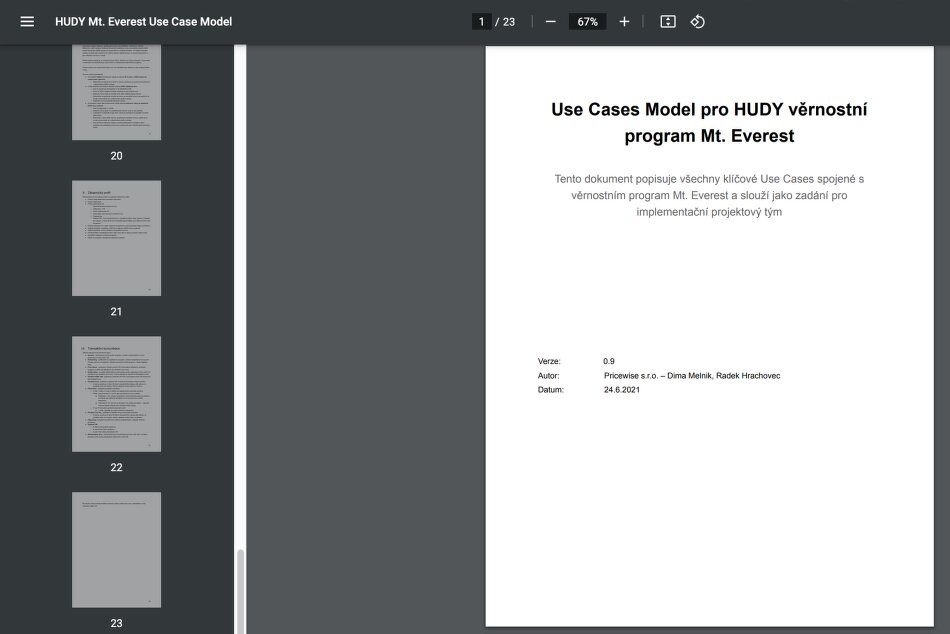Rotate the document counterclockwise

[x=697, y=22]
